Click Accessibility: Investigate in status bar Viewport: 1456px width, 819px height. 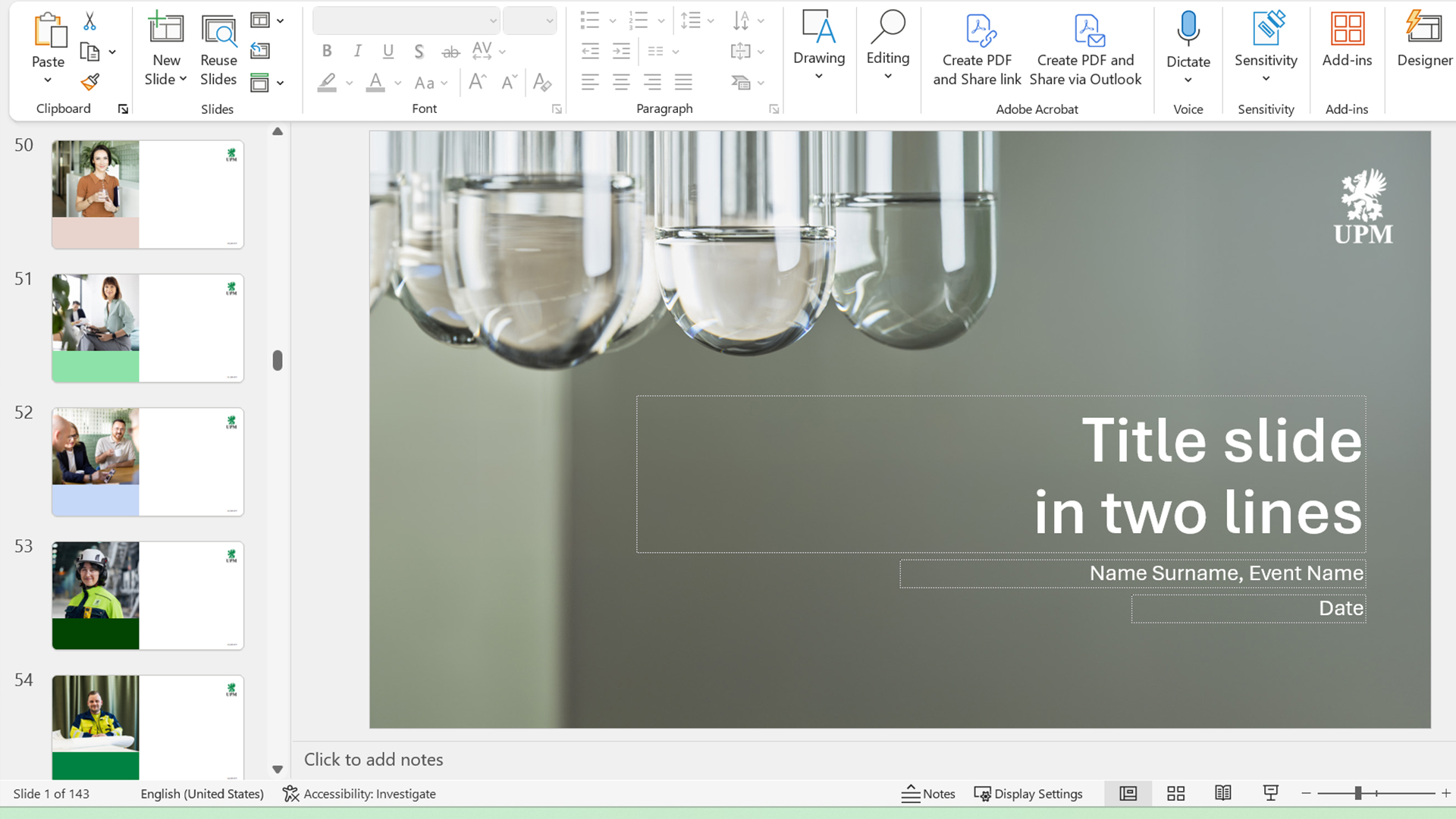(359, 793)
